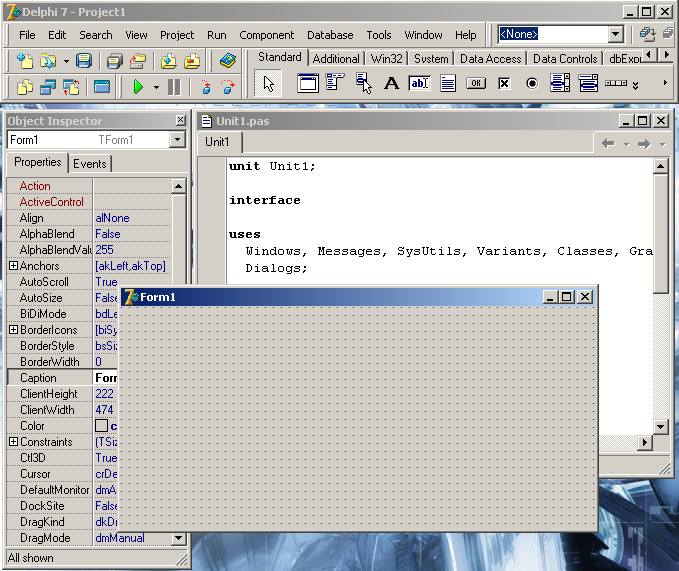Open the Project menu
The image size is (679, 571).
(x=177, y=35)
